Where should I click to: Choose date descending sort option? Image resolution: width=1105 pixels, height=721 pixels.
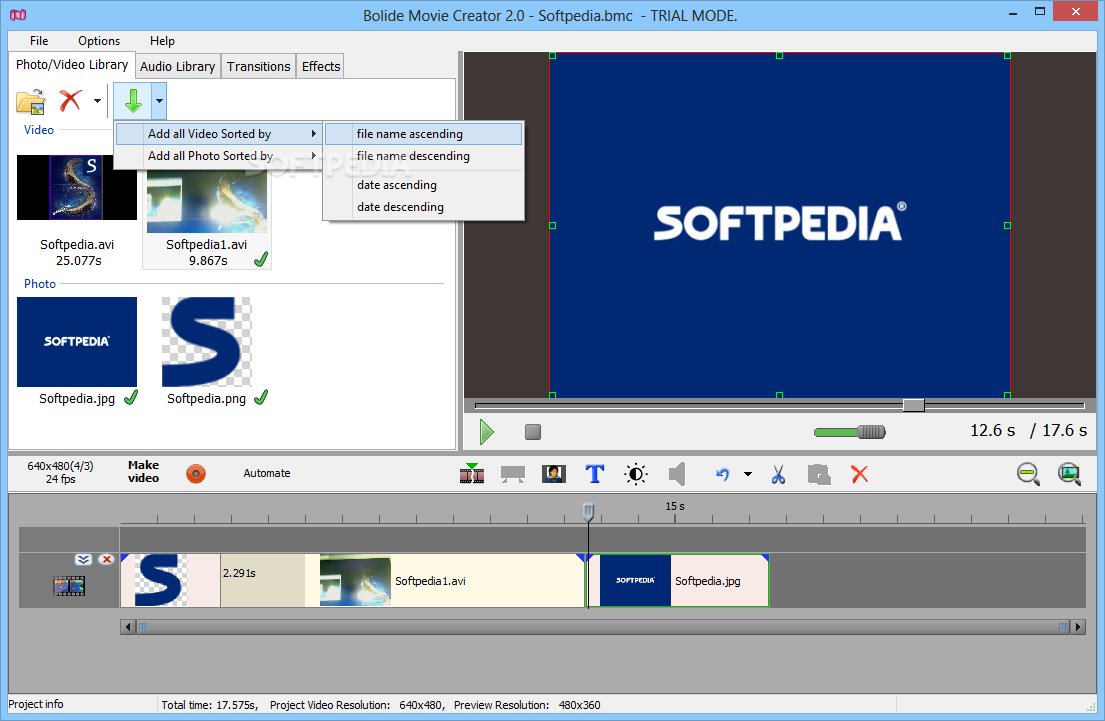point(424,207)
